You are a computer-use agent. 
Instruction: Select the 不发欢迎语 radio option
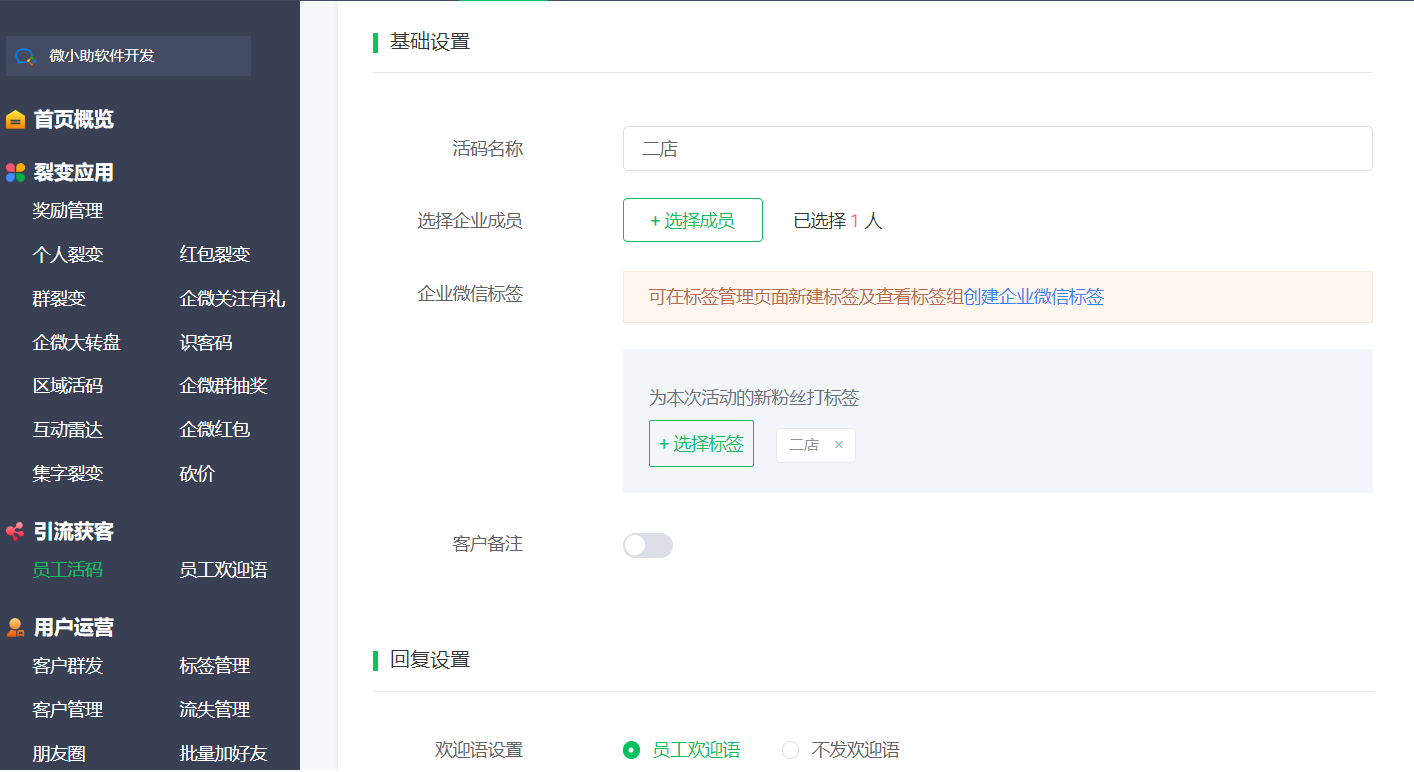(791, 750)
